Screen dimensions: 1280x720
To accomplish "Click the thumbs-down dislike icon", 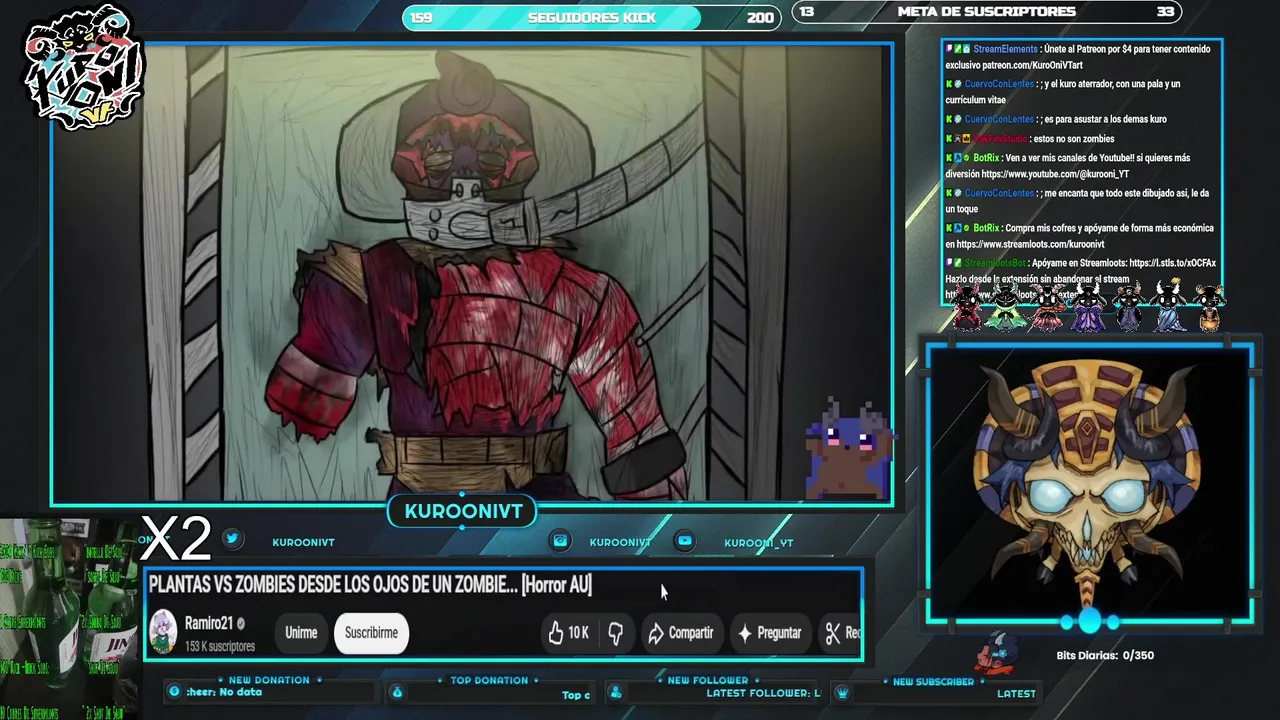I will pyautogui.click(x=616, y=633).
